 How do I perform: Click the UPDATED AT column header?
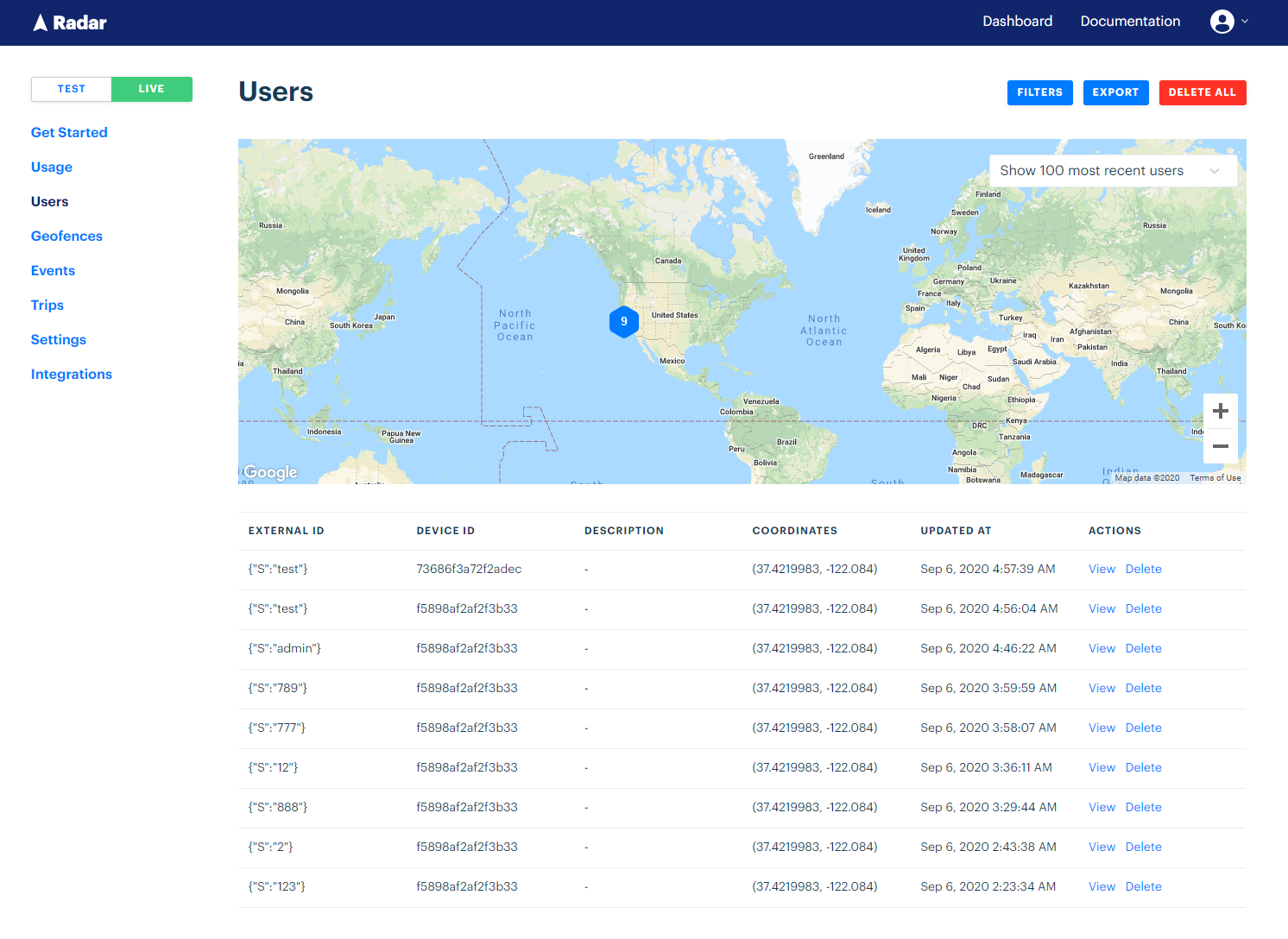956,531
